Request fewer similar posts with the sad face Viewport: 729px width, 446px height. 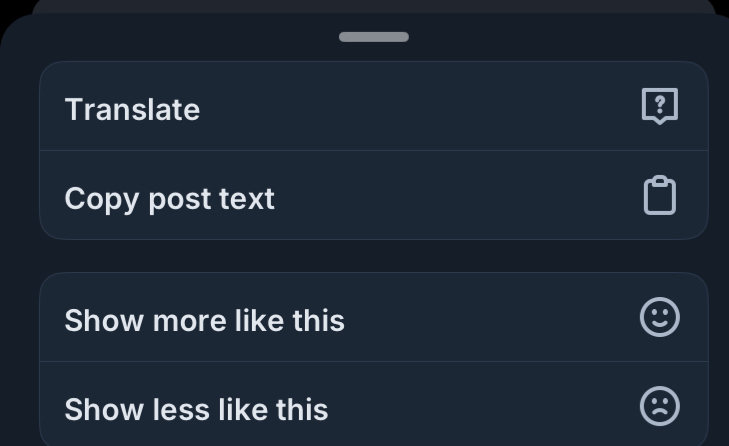[659, 406]
